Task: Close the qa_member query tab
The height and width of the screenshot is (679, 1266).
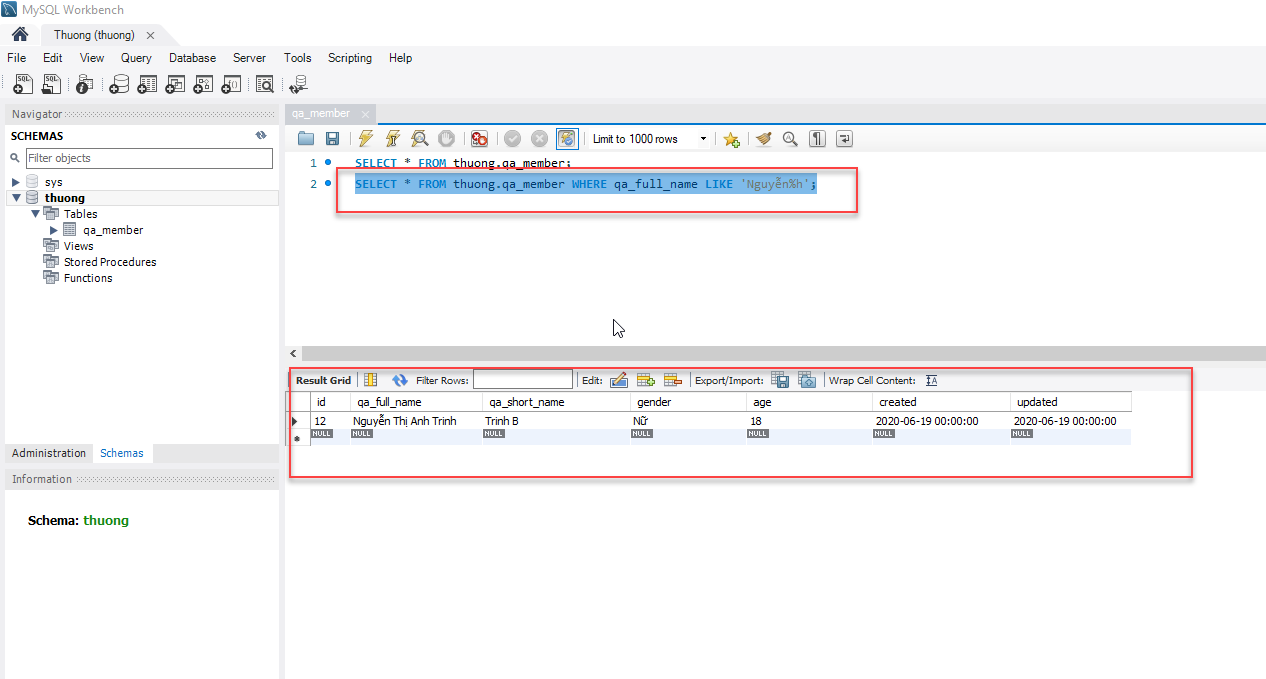Action: [x=366, y=114]
